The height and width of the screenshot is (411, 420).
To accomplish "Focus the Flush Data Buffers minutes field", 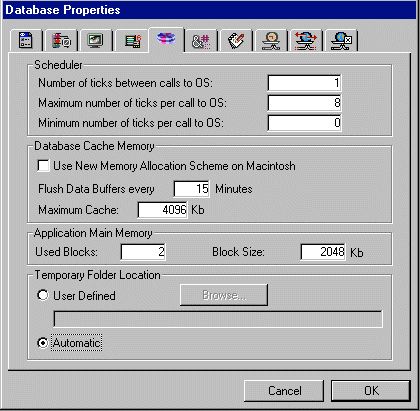I will coord(192,189).
